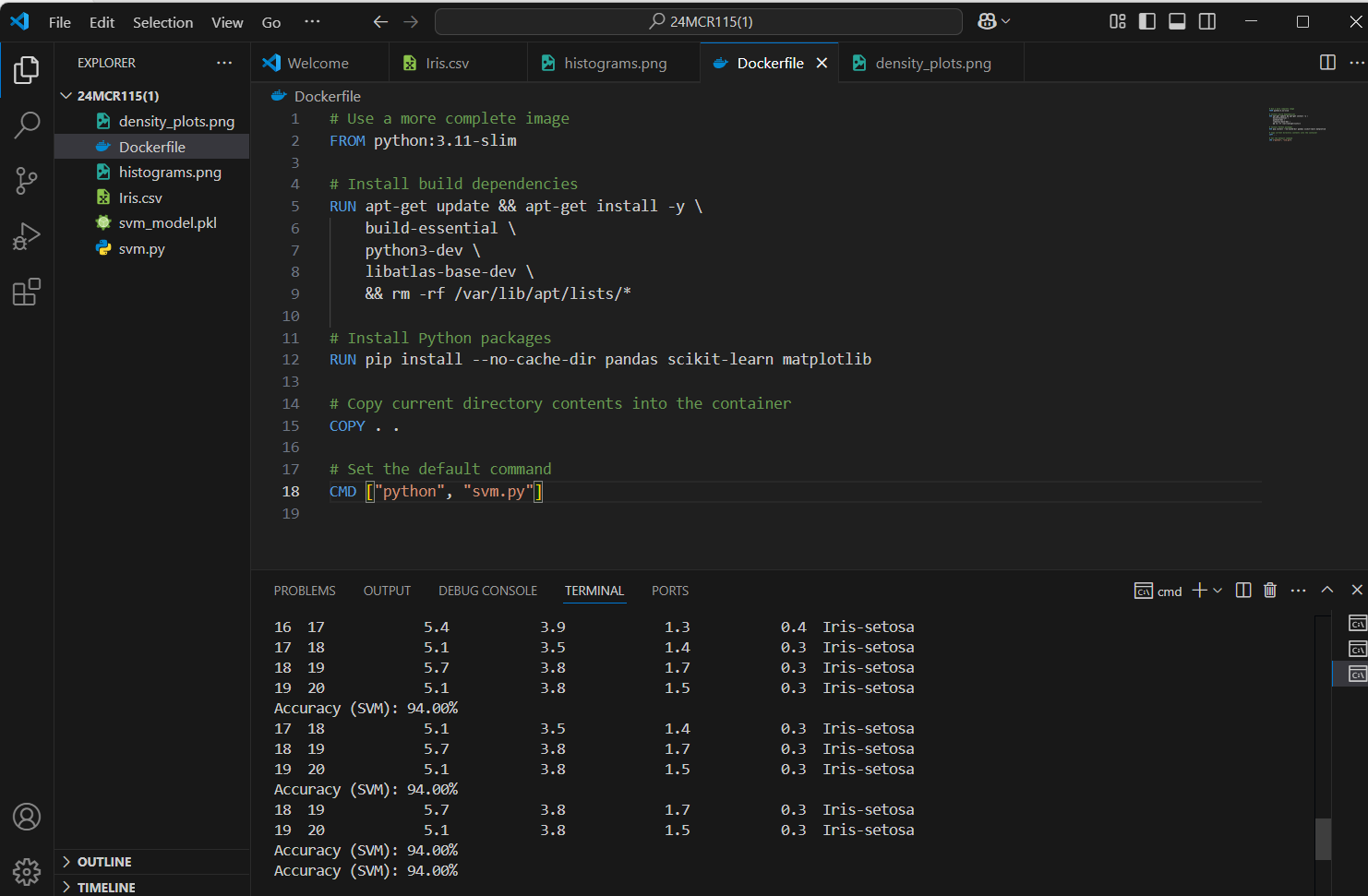Show more menu bar items
1368x896 pixels.
point(313,22)
